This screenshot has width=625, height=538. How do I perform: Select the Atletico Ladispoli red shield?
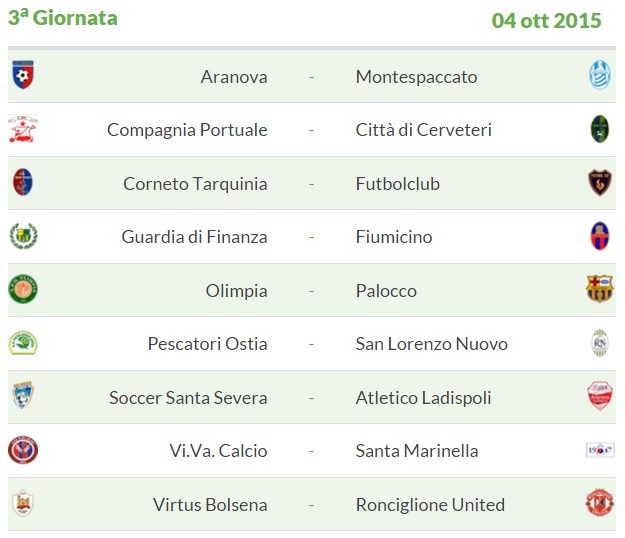pos(599,396)
